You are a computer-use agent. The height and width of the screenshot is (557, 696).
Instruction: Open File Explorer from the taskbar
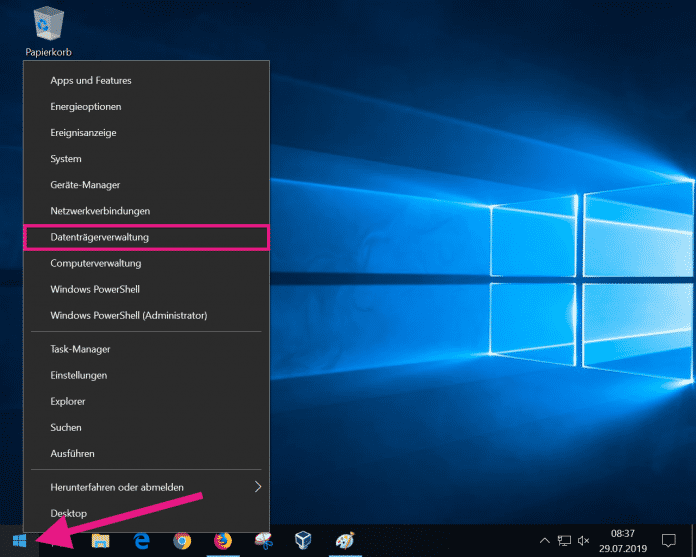(x=101, y=541)
